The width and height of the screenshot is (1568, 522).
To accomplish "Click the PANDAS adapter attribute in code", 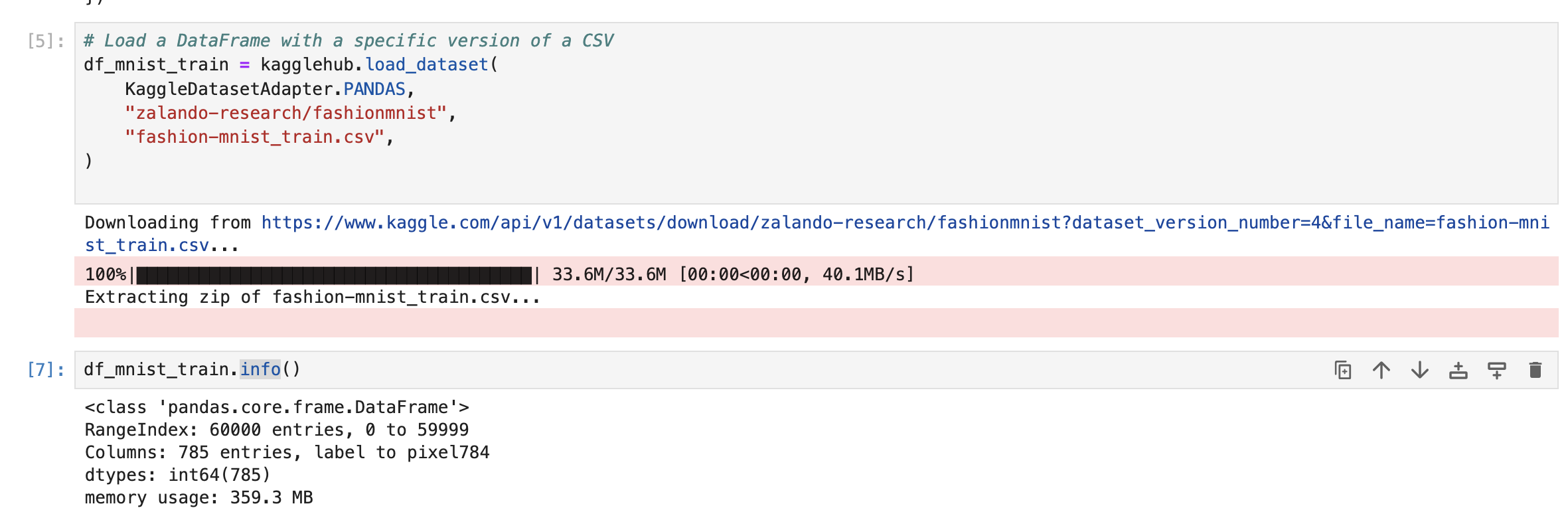I will [x=374, y=89].
